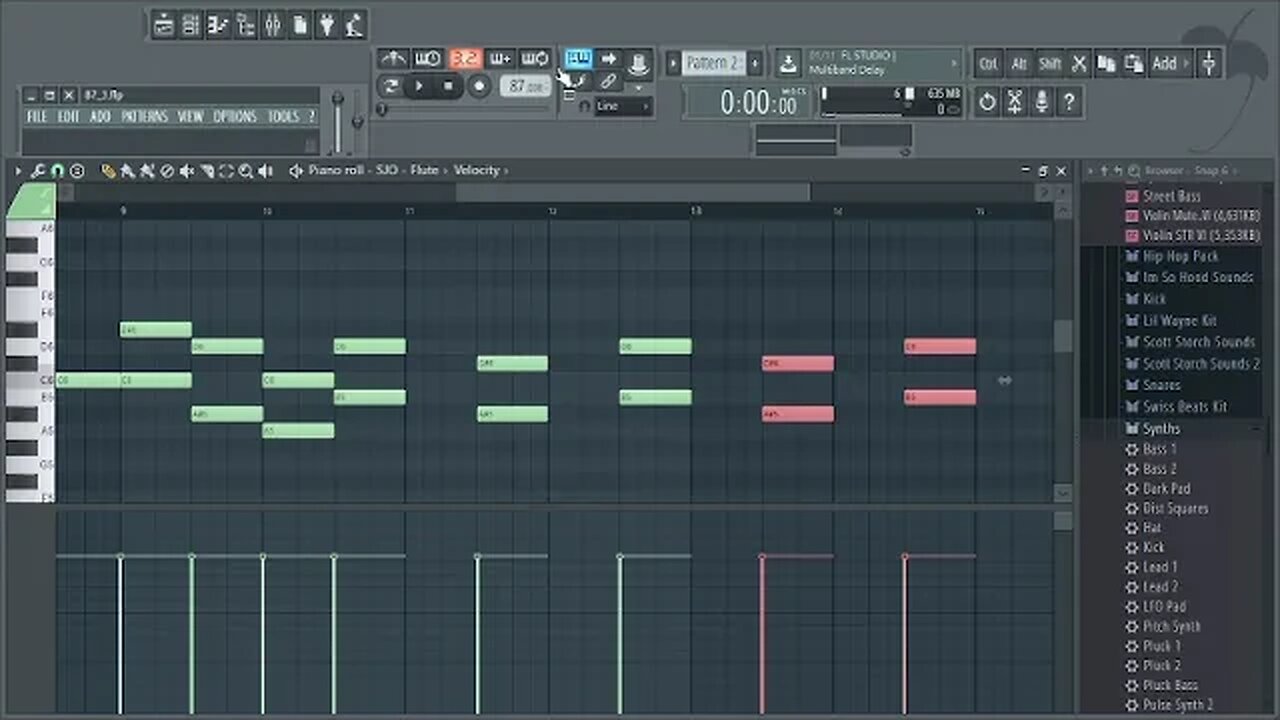The image size is (1280, 720).
Task: Click the plug-shaped icon in top toolbar
Action: [x=326, y=24]
